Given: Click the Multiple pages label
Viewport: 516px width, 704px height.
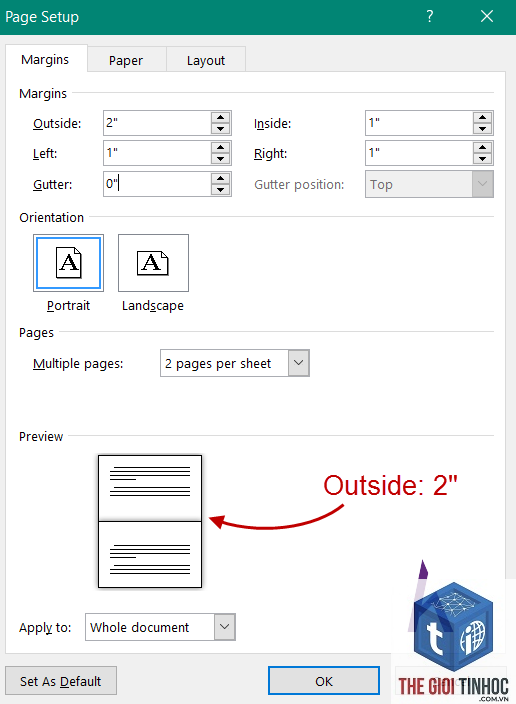Looking at the screenshot, I should 78,364.
